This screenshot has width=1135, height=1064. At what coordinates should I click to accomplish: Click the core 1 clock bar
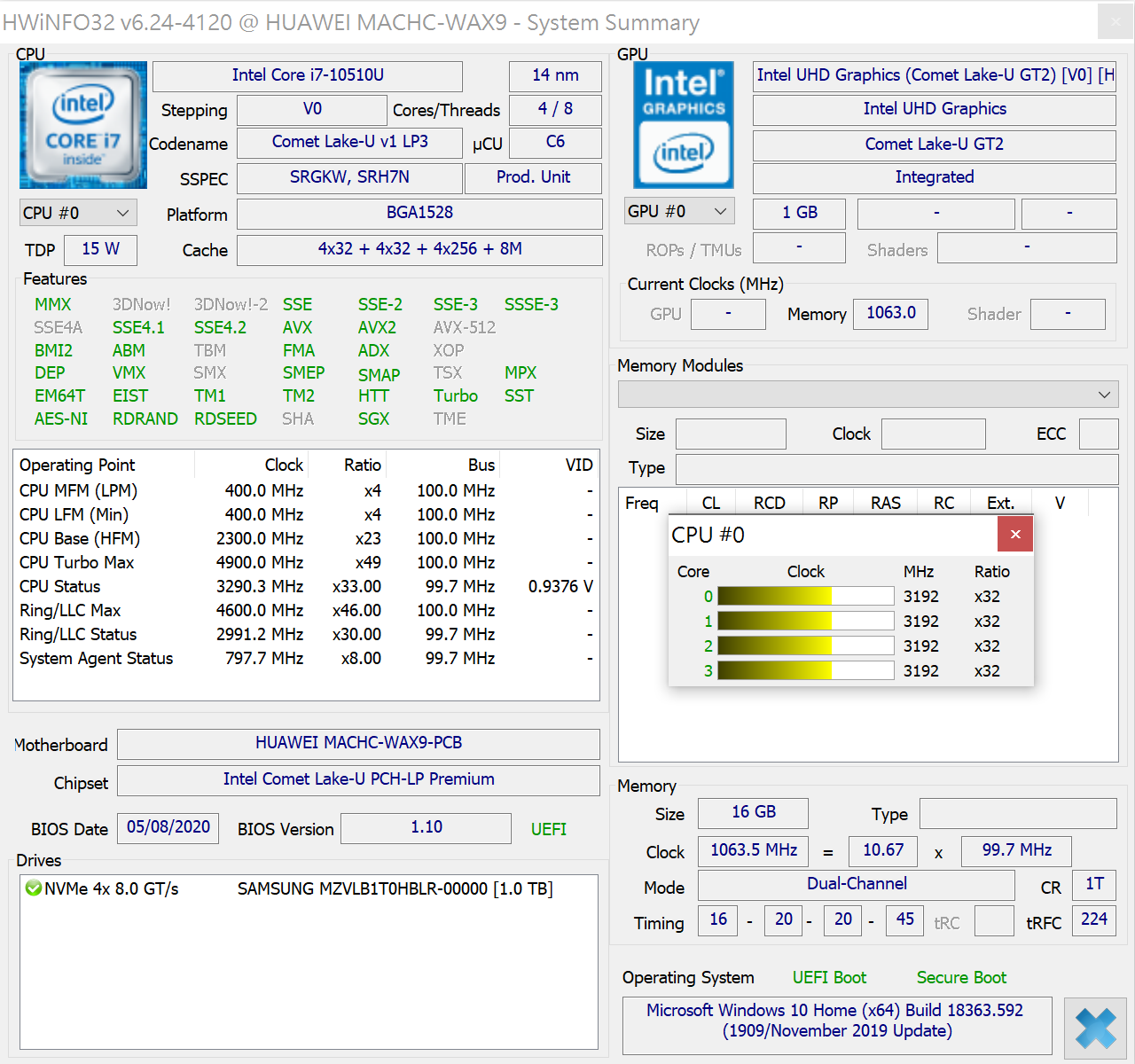click(805, 622)
